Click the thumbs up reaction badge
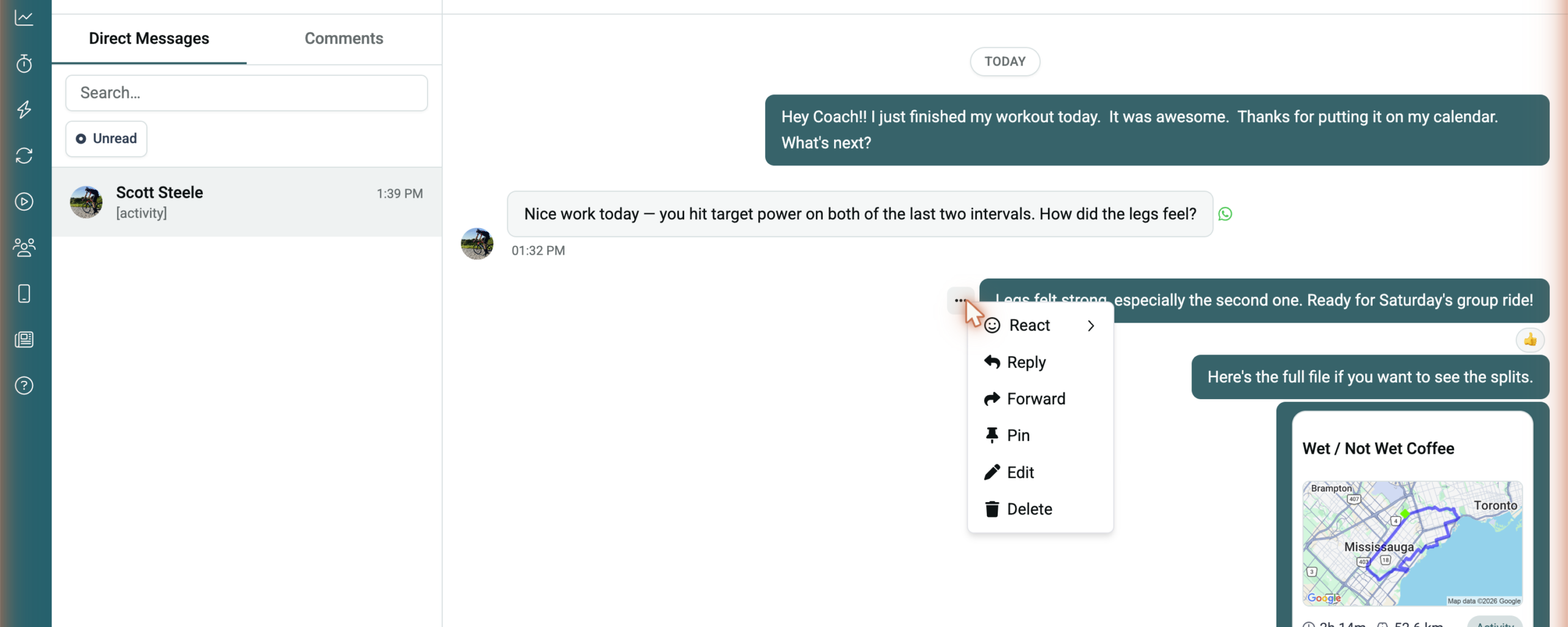This screenshot has width=1568, height=627. [x=1530, y=339]
